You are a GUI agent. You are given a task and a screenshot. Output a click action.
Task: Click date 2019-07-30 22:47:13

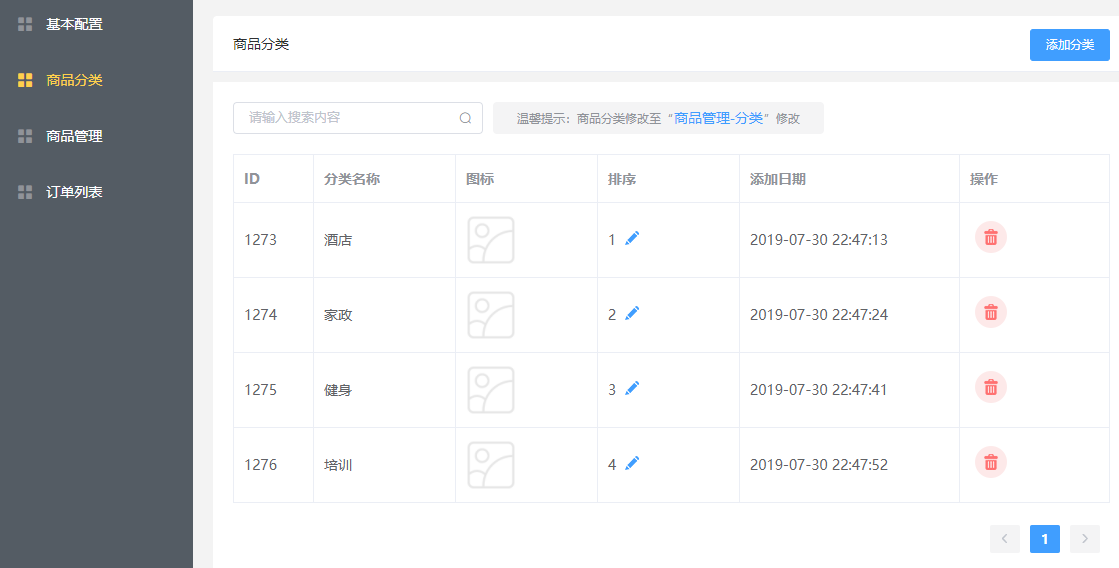(819, 240)
